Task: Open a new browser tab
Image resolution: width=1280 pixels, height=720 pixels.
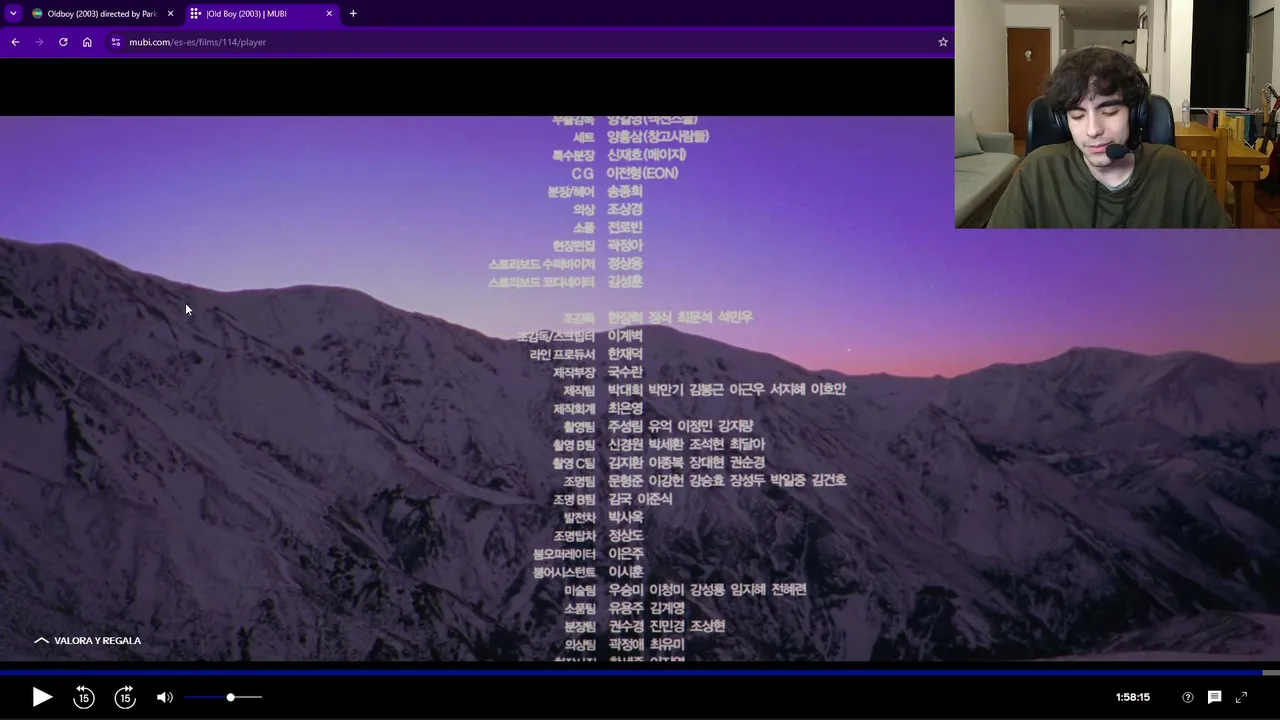Action: click(x=353, y=14)
